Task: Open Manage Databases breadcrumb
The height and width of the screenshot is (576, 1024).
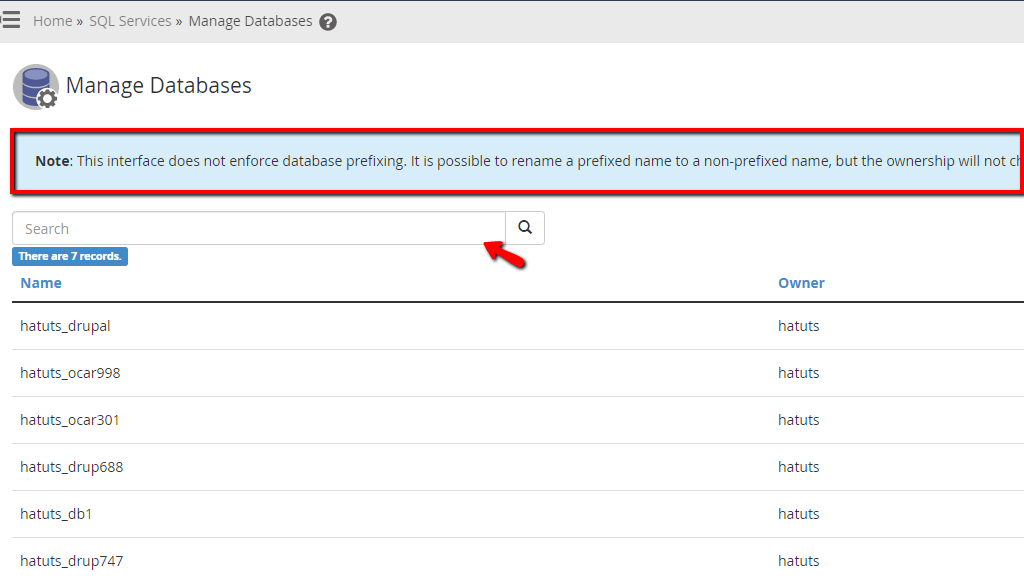Action: click(x=250, y=21)
